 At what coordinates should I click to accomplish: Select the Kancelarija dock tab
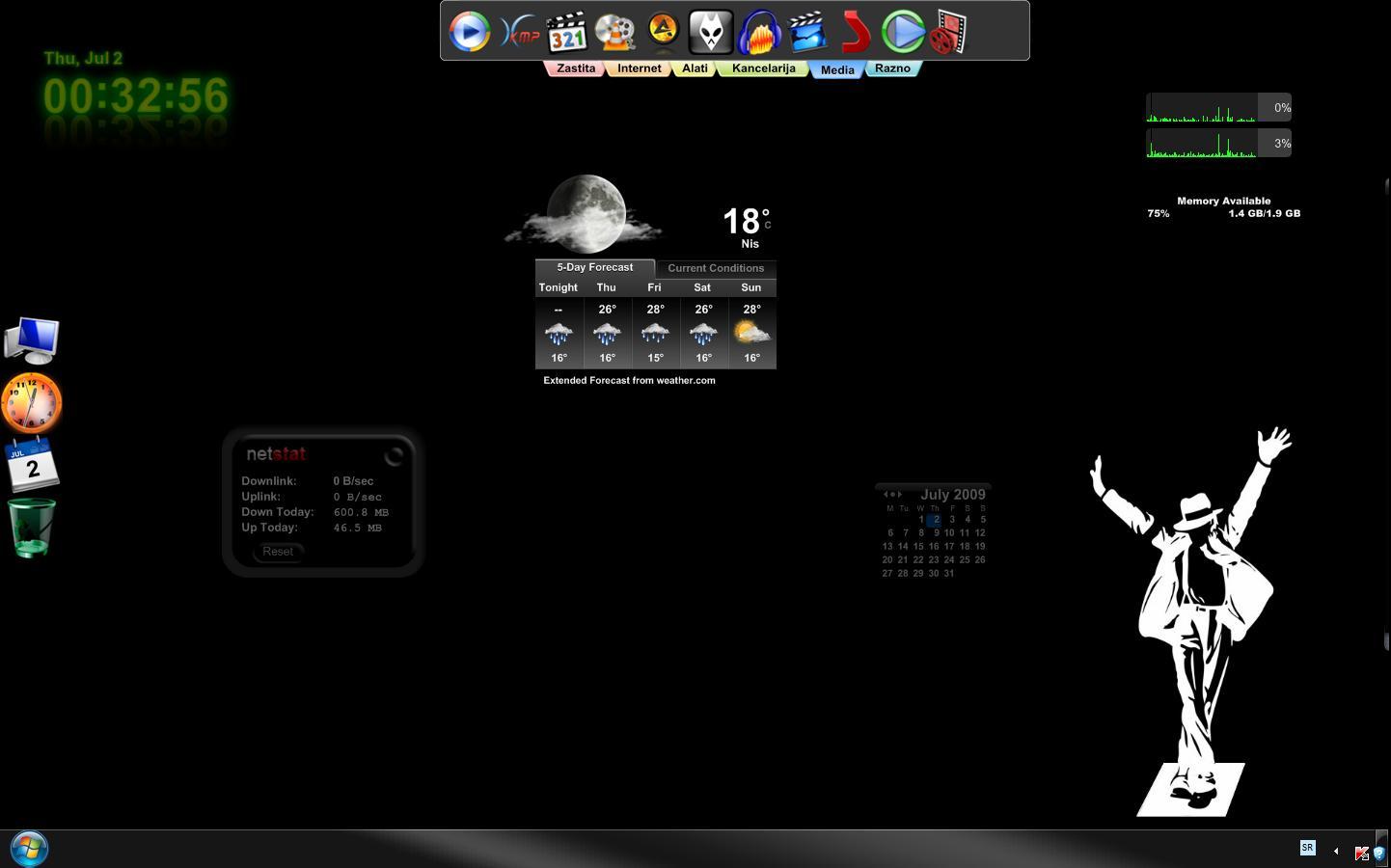763,68
